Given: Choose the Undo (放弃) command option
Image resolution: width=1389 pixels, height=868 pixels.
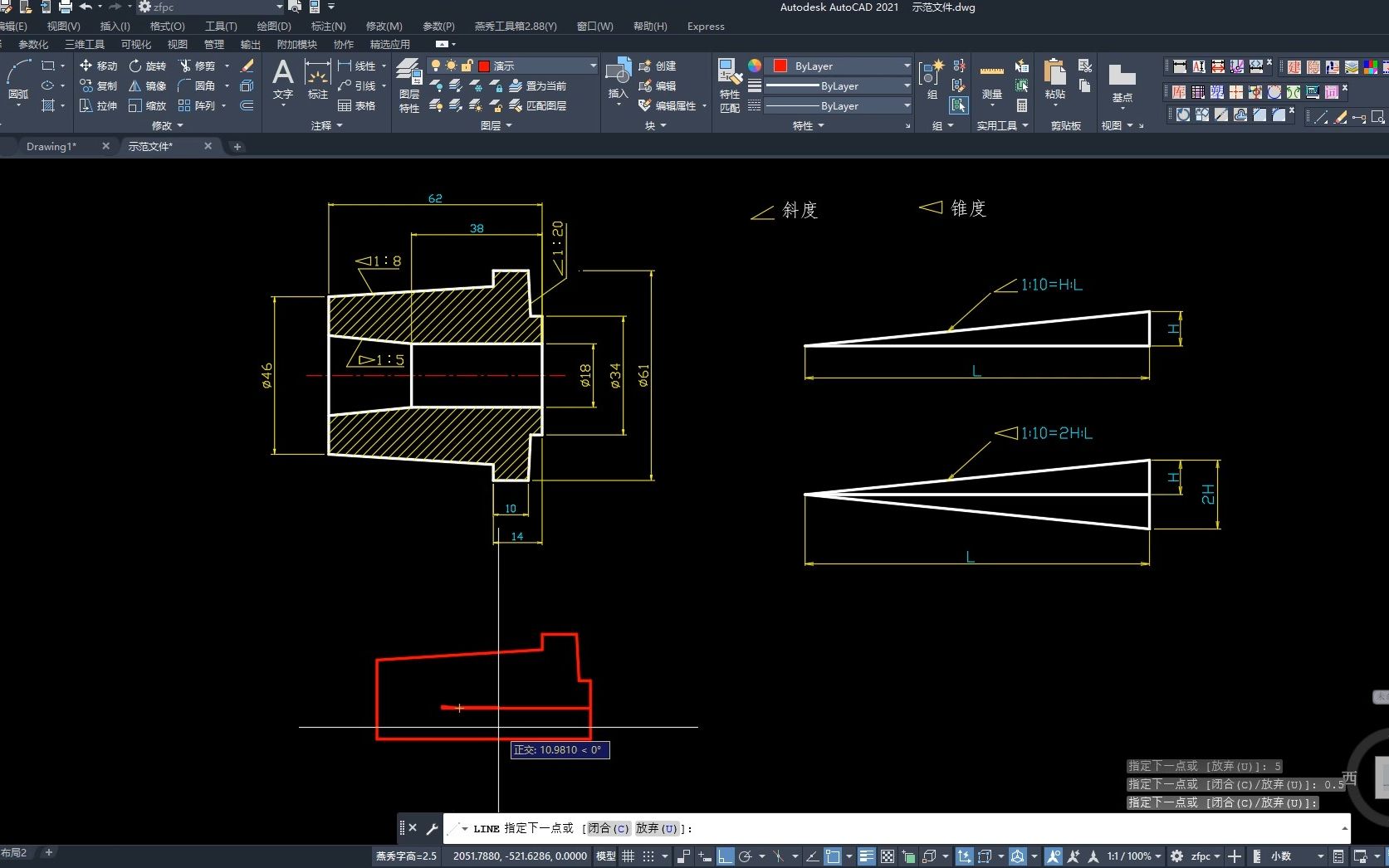Looking at the screenshot, I should coord(657,828).
